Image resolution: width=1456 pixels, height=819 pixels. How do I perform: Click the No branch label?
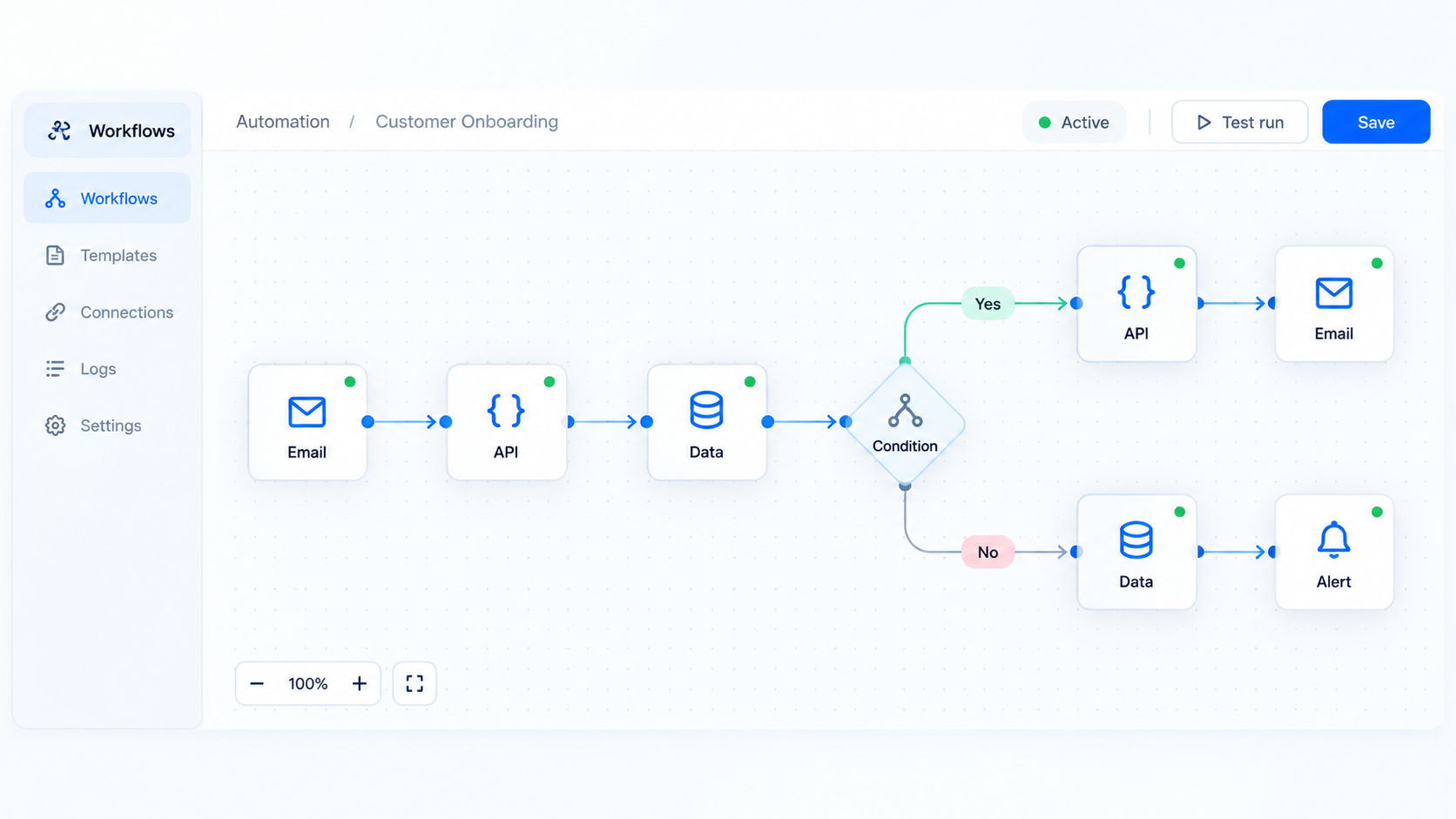(988, 552)
